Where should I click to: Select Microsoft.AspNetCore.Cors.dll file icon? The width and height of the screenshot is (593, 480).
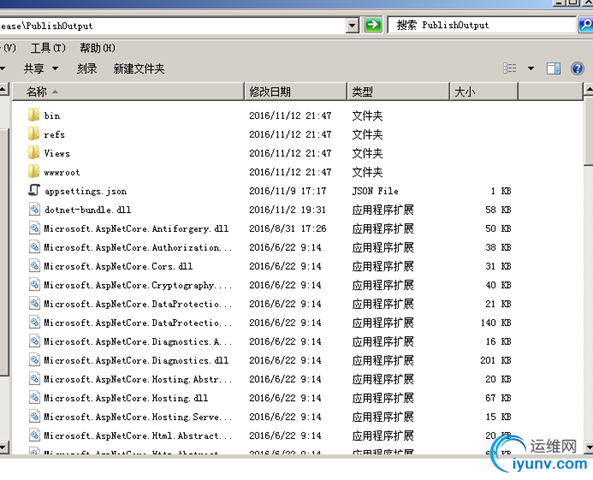(34, 266)
